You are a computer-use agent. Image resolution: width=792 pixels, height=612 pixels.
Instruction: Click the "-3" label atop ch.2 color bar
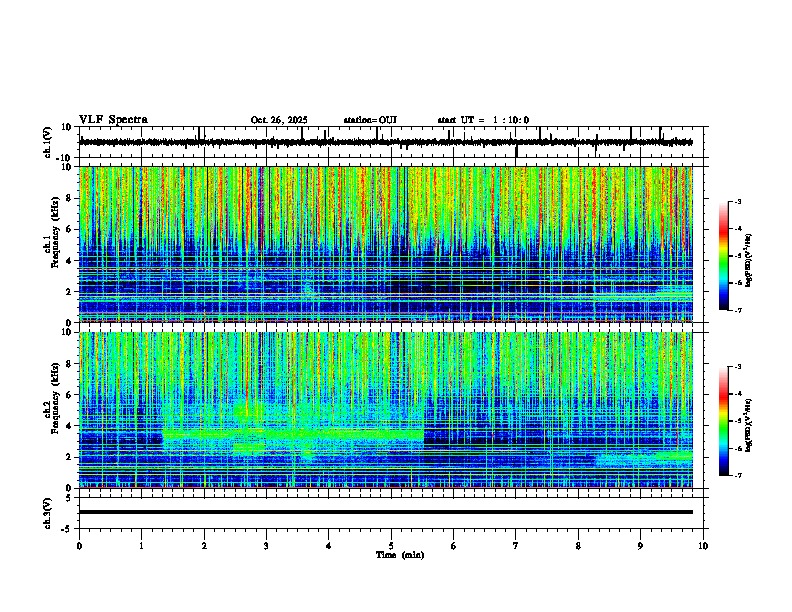pos(738,367)
